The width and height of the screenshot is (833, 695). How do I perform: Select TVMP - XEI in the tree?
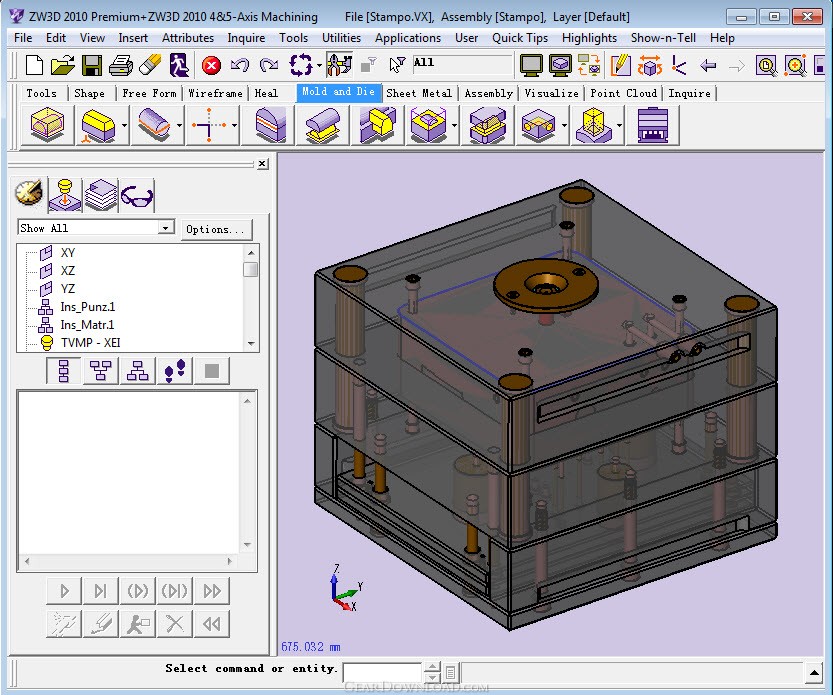tap(91, 343)
